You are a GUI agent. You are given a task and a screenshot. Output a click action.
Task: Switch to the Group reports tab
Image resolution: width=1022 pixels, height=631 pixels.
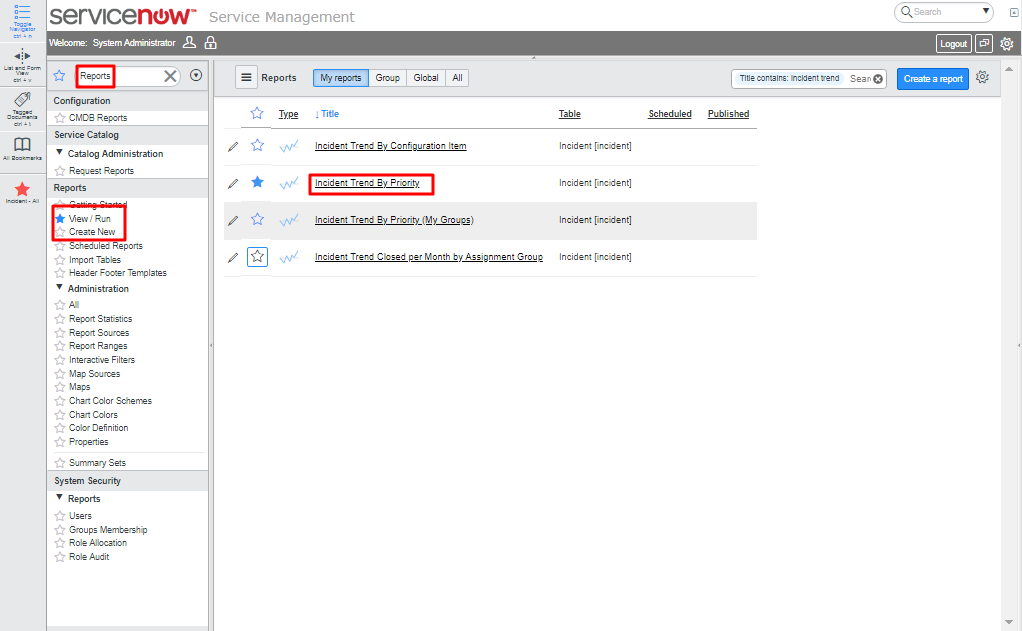pyautogui.click(x=387, y=78)
